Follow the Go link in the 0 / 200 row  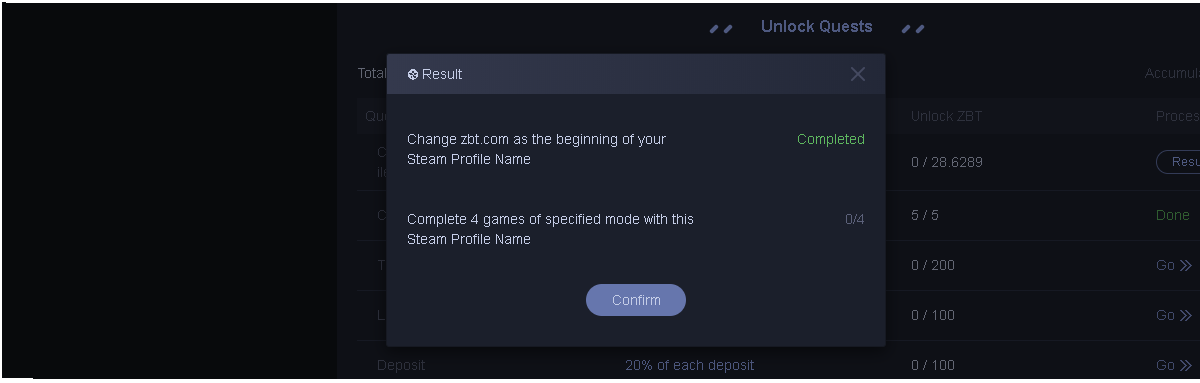tap(1174, 265)
